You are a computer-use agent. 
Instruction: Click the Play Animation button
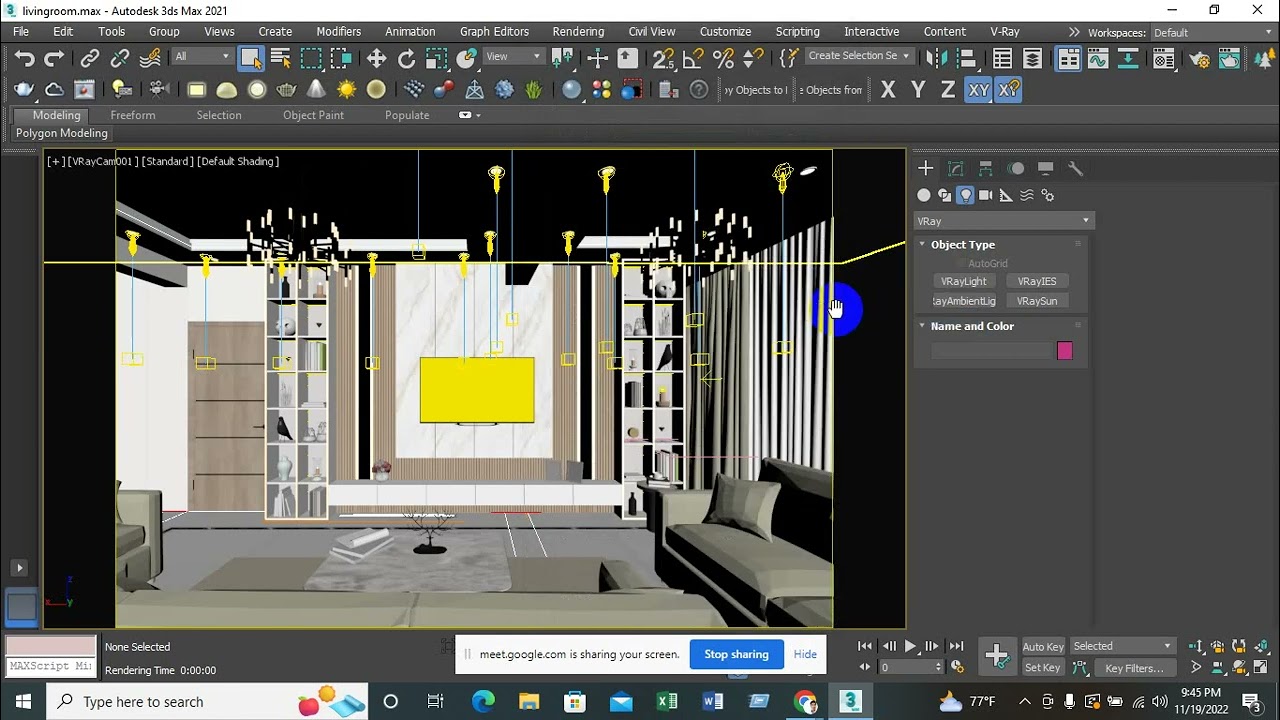pos(910,646)
